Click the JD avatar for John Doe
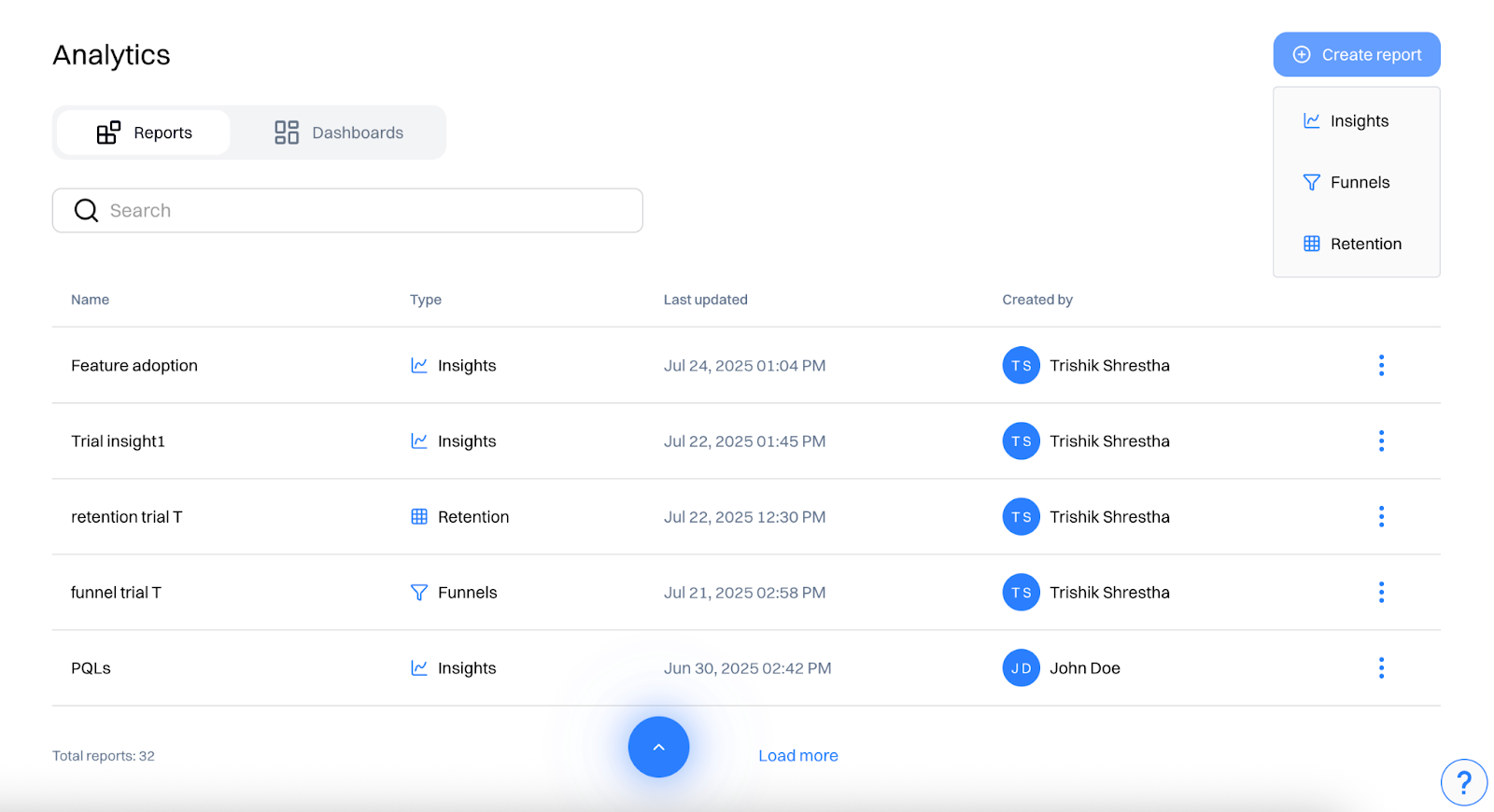 point(1021,668)
